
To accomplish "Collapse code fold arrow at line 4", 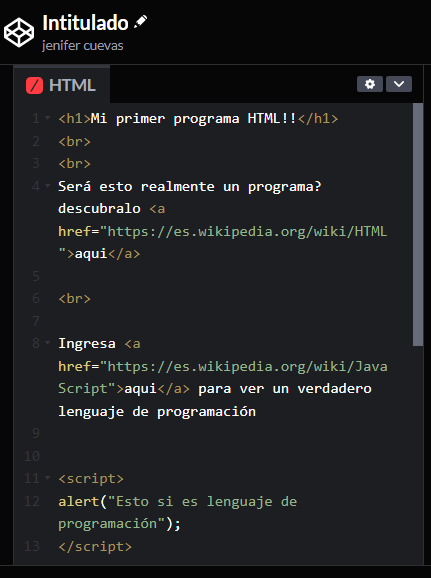I will pos(48,186).
